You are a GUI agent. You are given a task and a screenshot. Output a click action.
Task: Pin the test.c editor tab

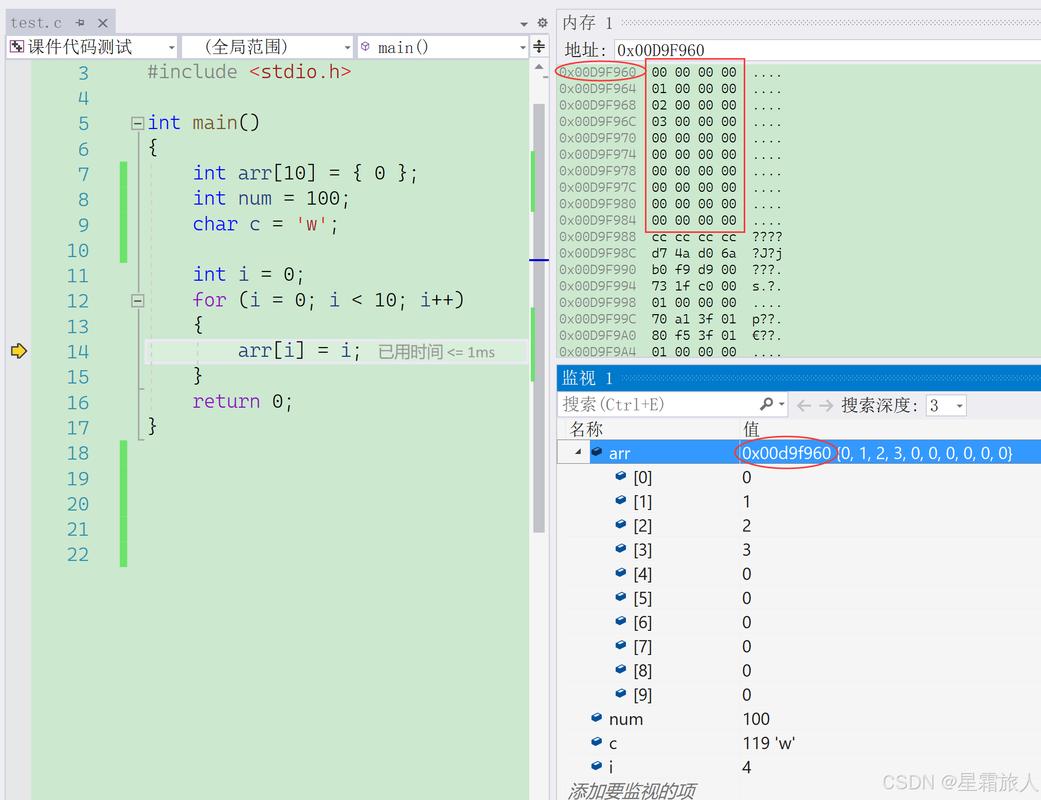(80, 22)
